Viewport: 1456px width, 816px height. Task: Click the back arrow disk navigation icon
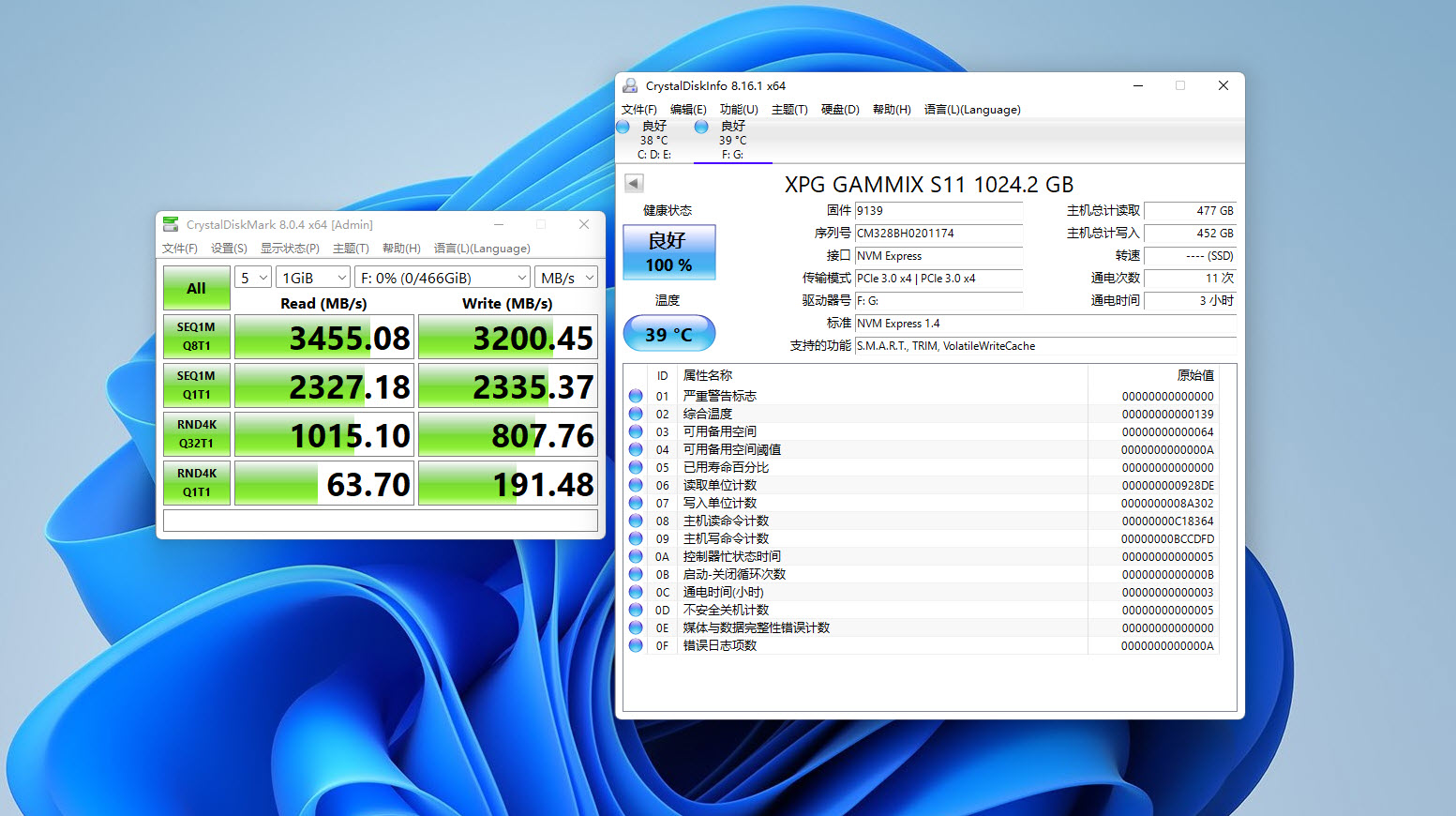[x=633, y=183]
